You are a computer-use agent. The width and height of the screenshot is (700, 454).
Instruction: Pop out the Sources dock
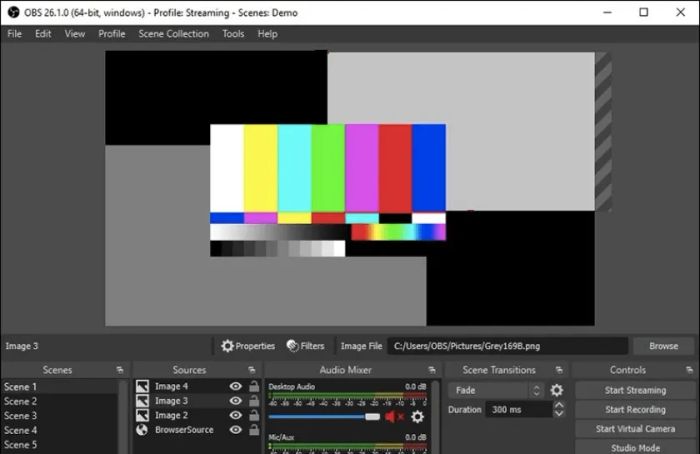(x=252, y=370)
